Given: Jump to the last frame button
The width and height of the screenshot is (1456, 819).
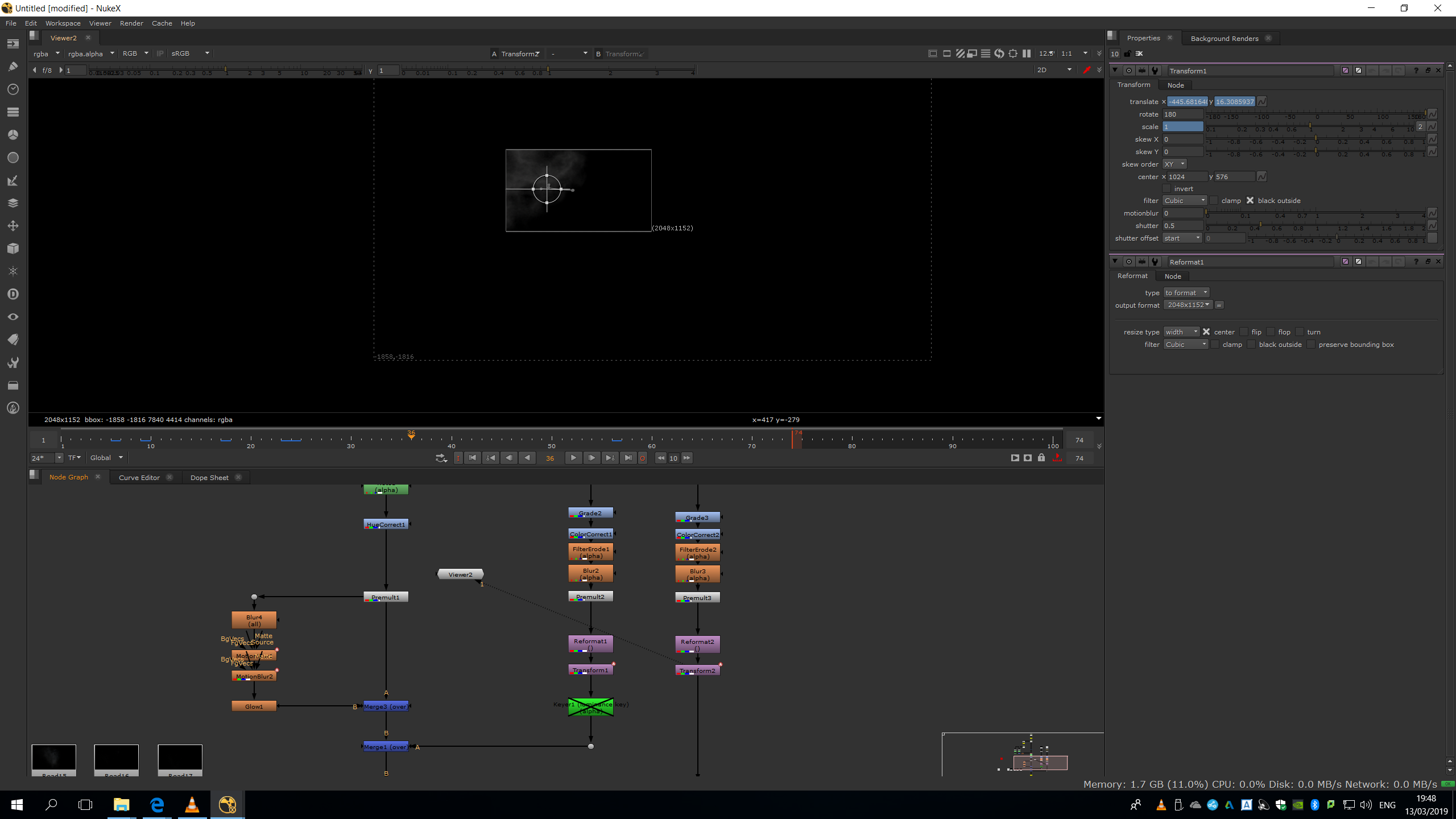Looking at the screenshot, I should pyautogui.click(x=628, y=458).
